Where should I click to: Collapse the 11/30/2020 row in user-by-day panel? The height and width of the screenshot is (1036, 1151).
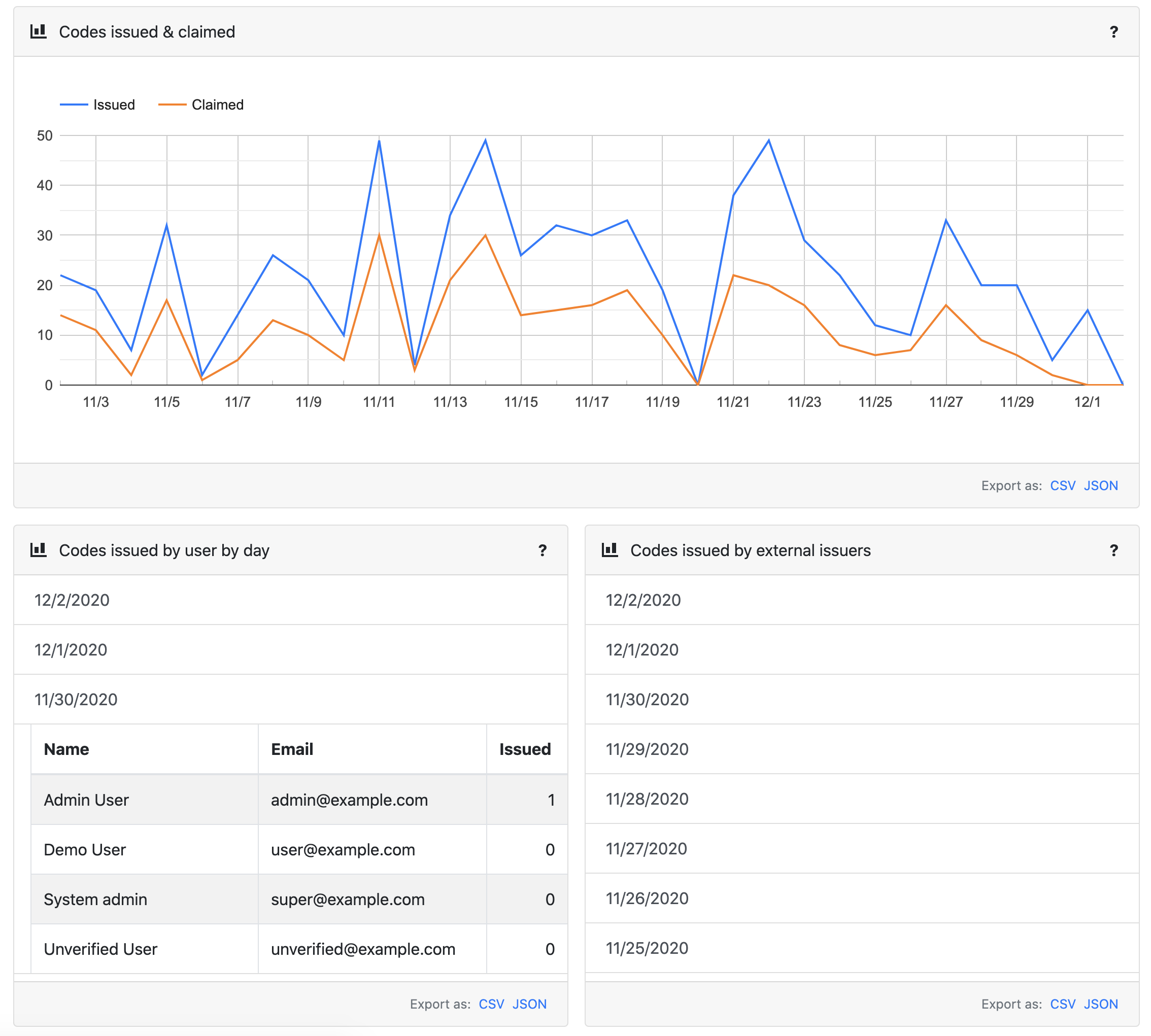pos(76,700)
